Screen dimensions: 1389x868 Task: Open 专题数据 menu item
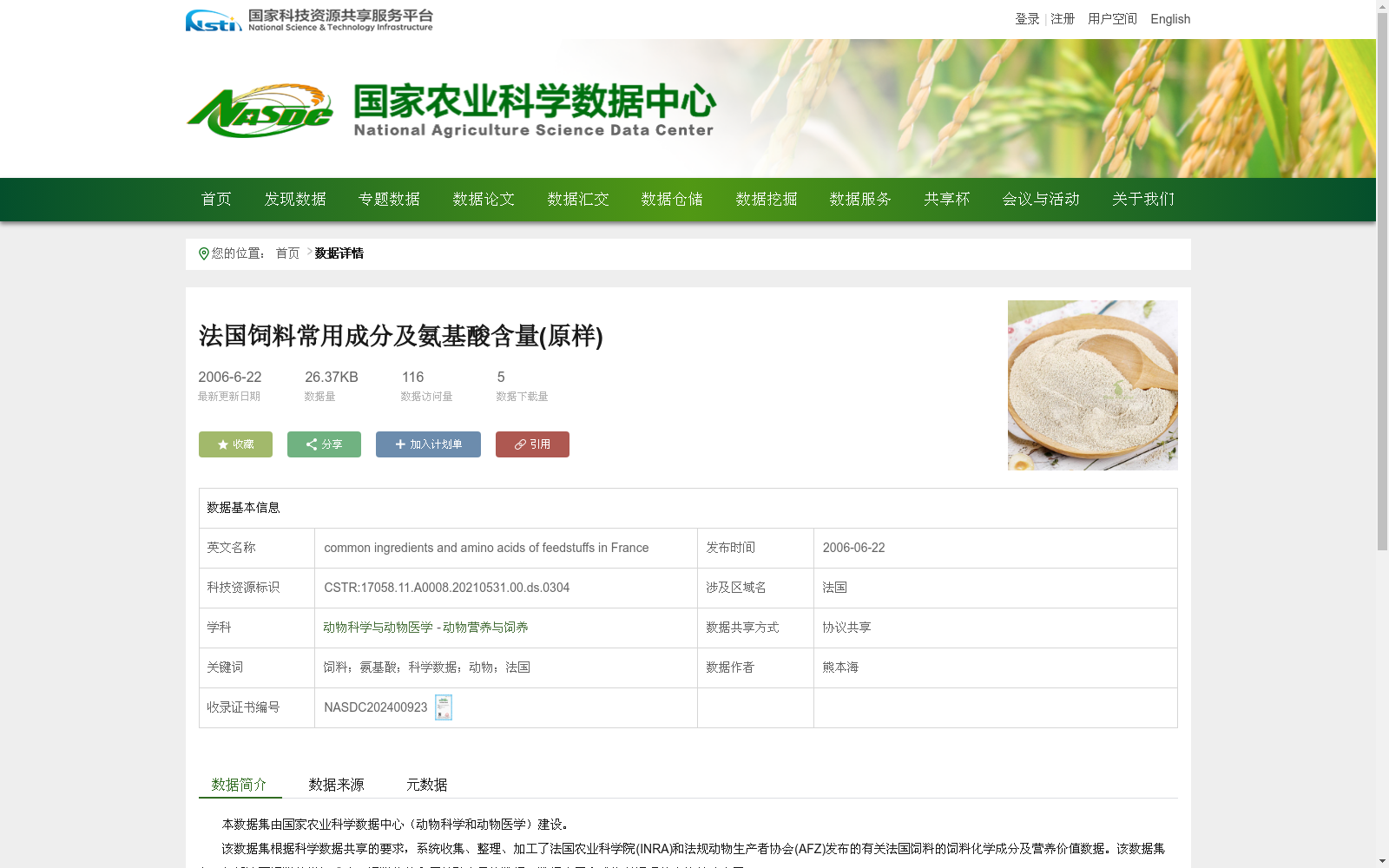click(x=389, y=200)
